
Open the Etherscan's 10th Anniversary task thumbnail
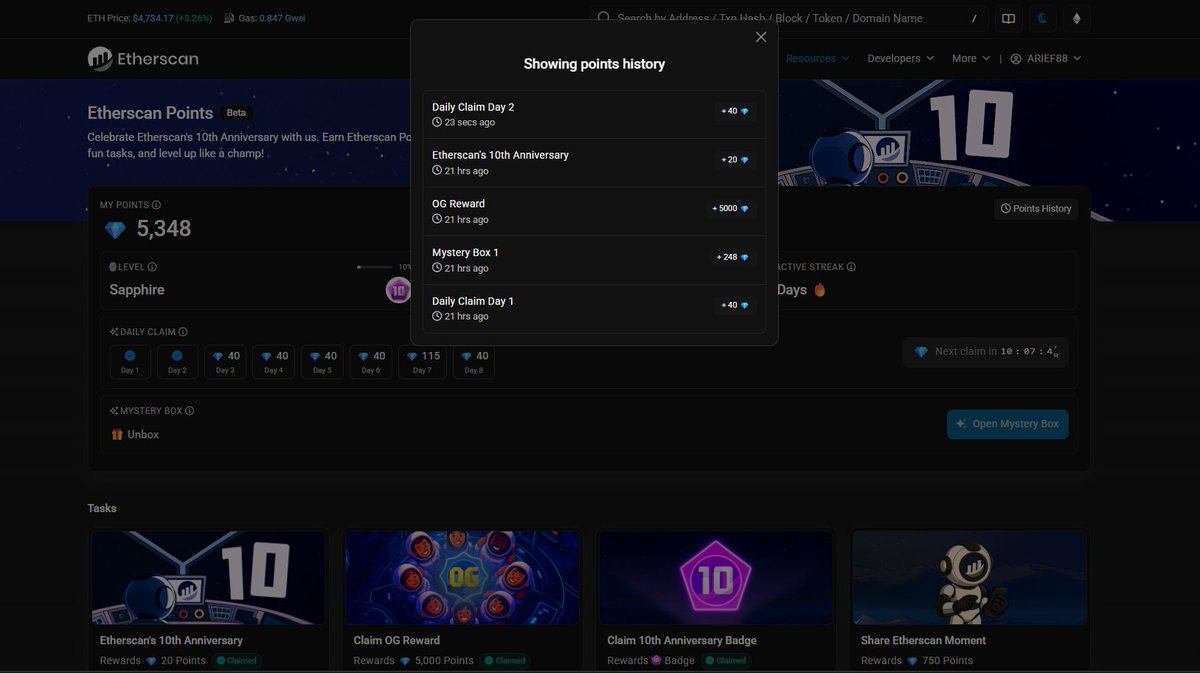(x=208, y=578)
